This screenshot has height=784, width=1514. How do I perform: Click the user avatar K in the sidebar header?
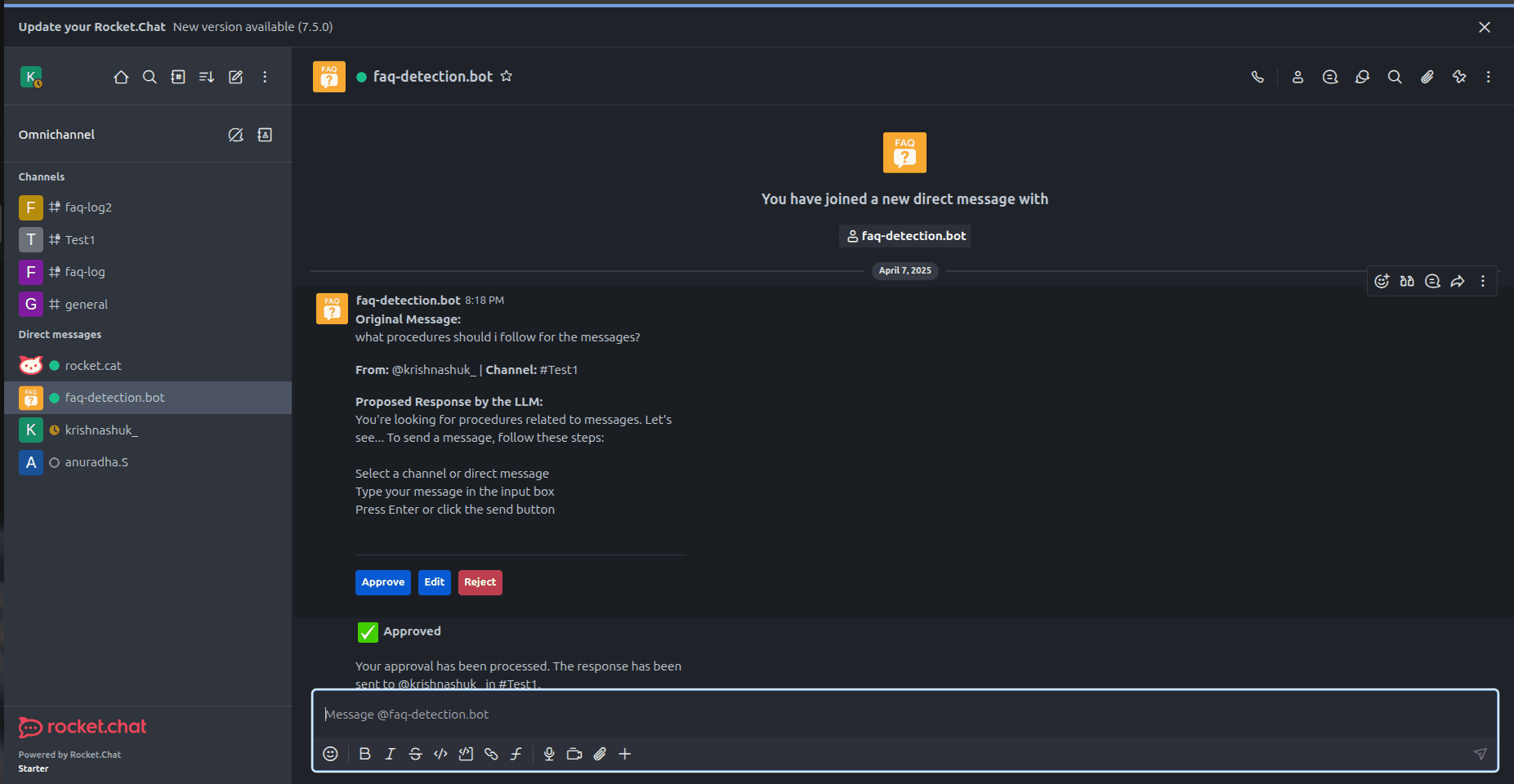[x=31, y=77]
